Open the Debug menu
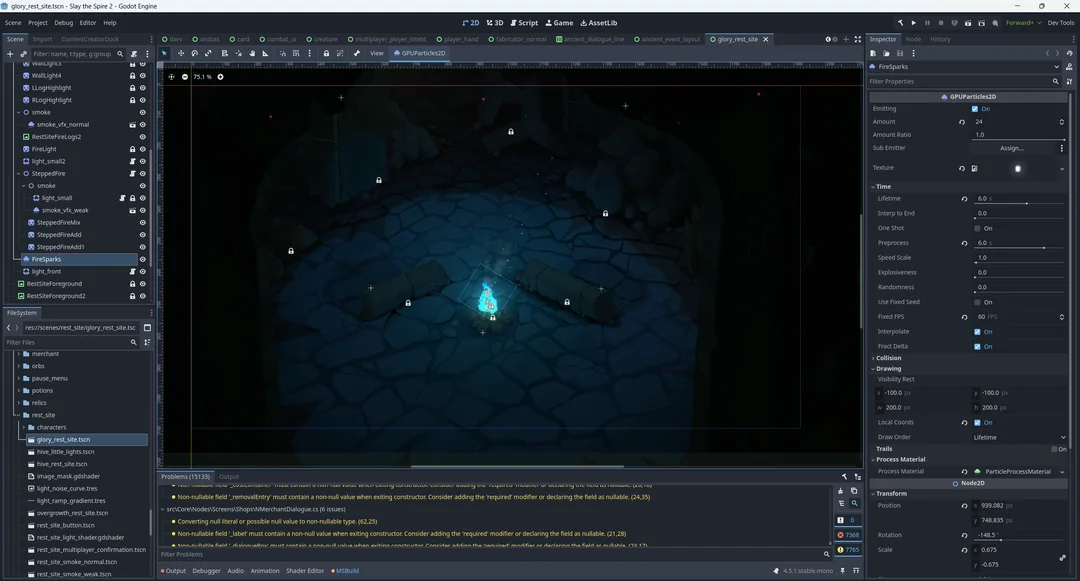The height and width of the screenshot is (581, 1080). (x=63, y=22)
